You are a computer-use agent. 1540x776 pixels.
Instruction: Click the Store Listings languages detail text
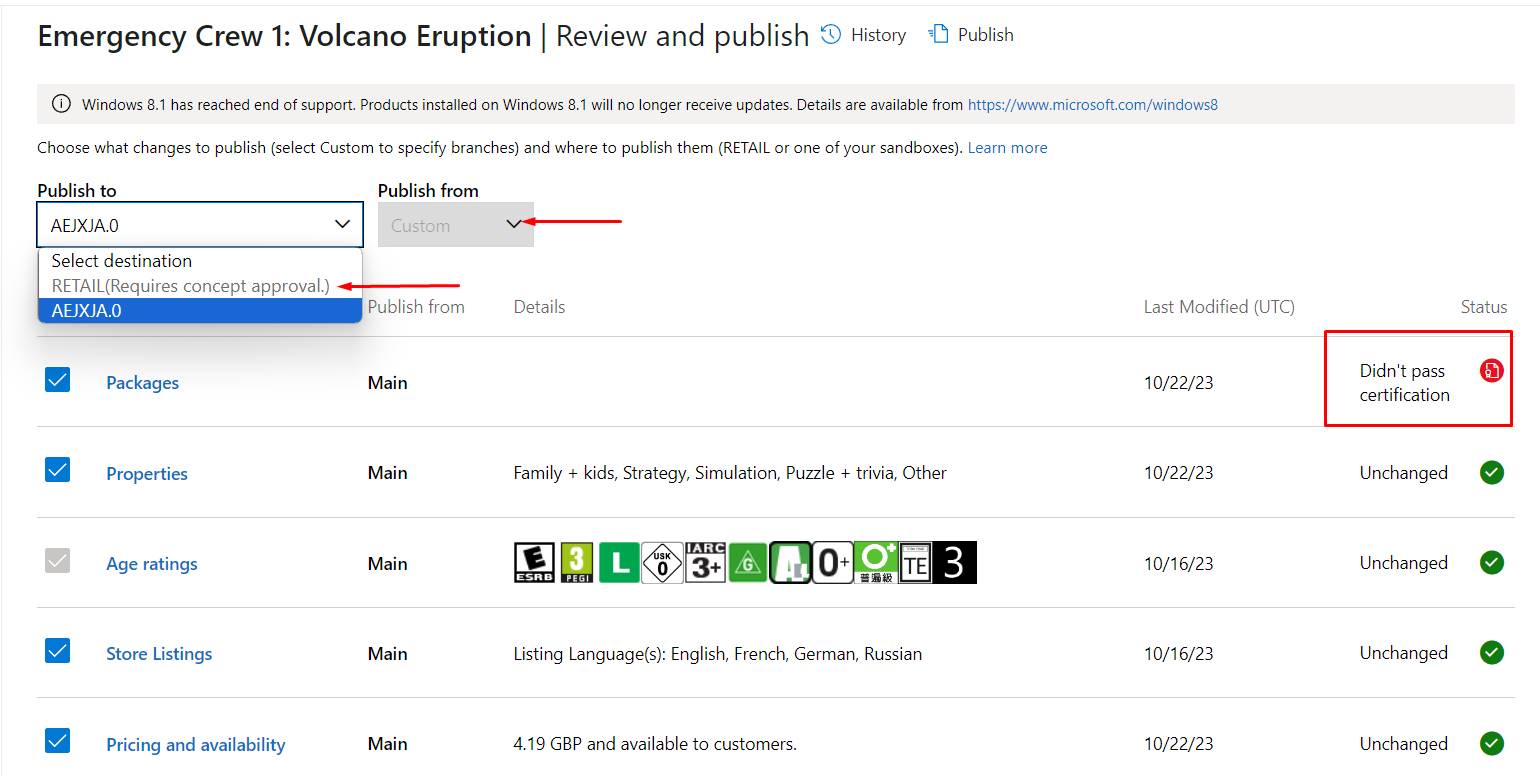coord(718,654)
